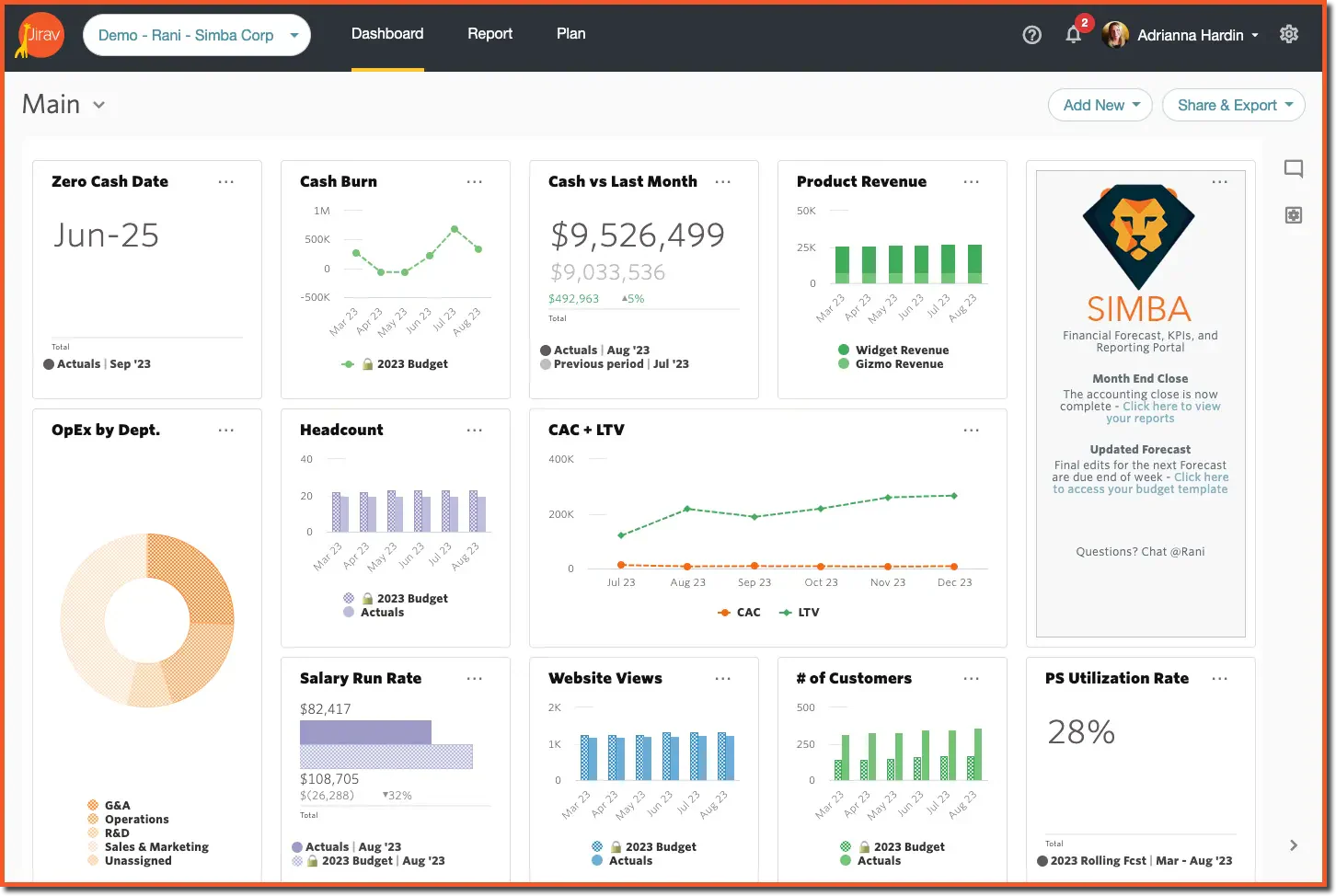The width and height of the screenshot is (1336, 896).
Task: Open Cash vs Last Month options menu
Action: click(x=723, y=182)
